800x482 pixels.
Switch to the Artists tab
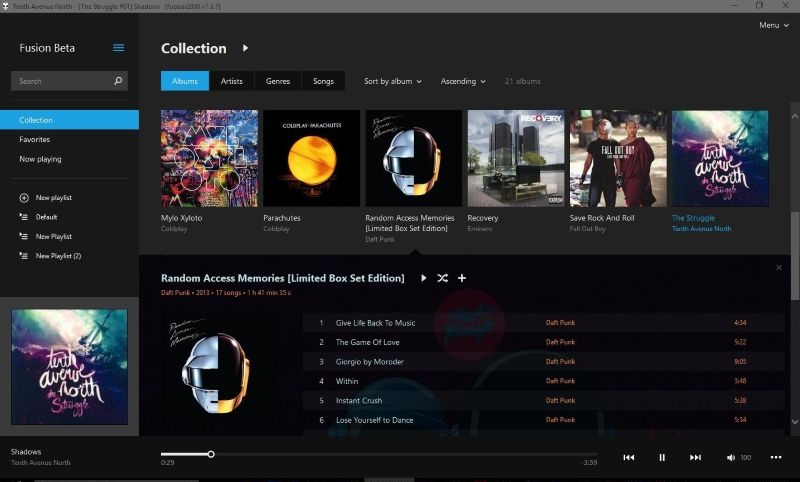(232, 81)
